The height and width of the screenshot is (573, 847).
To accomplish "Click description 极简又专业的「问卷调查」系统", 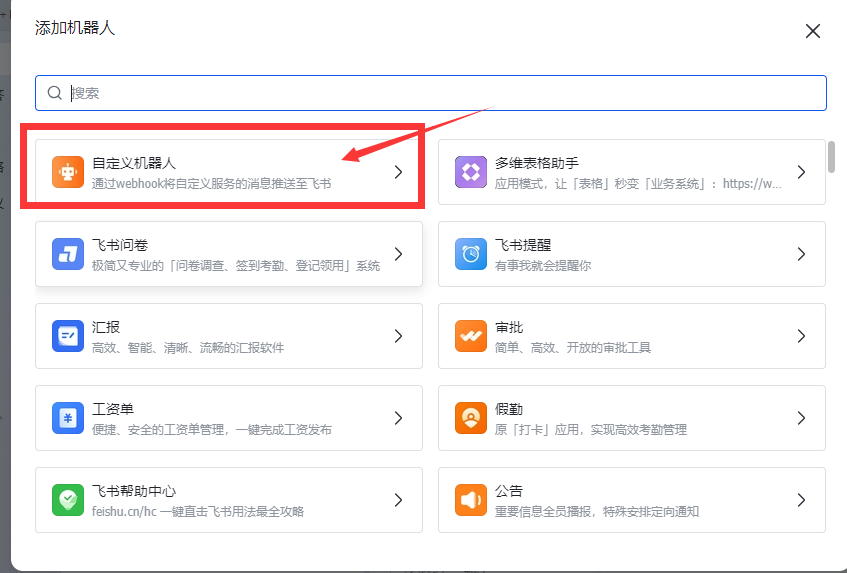I will click(236, 266).
